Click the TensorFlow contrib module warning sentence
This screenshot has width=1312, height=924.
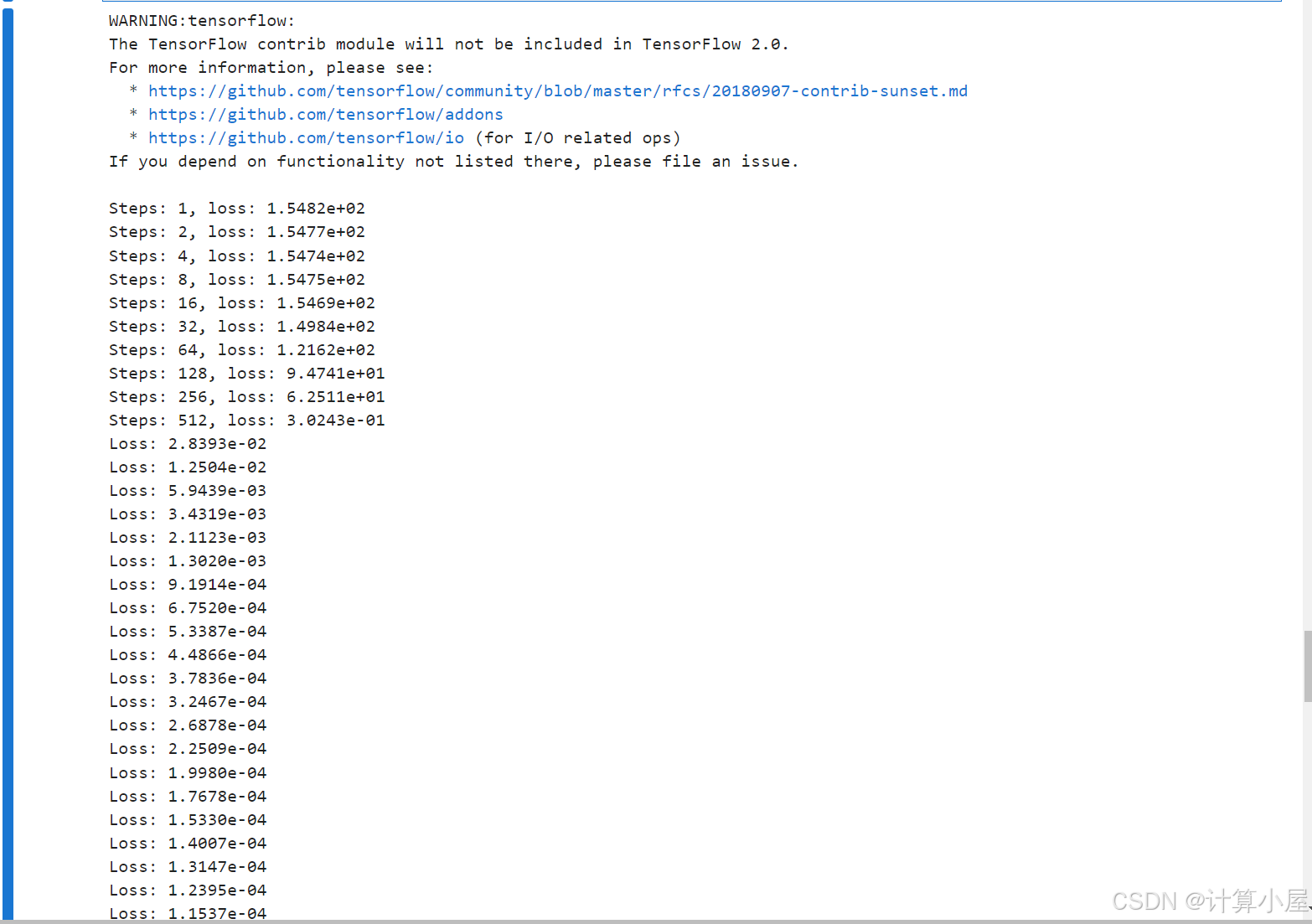[x=449, y=44]
